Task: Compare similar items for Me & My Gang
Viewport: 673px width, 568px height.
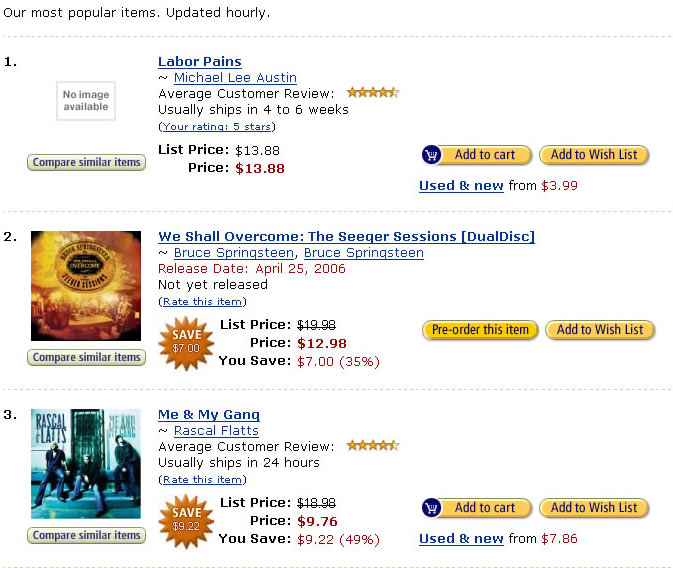Action: (x=86, y=536)
